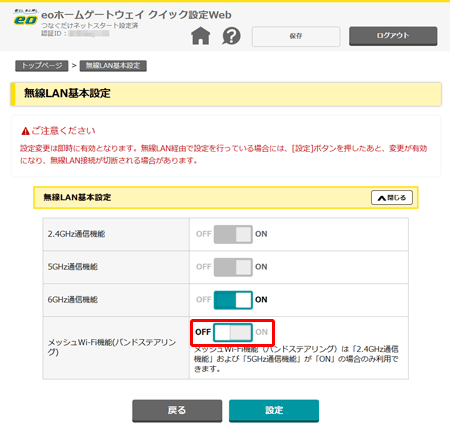Open the help question mark icon

[x=231, y=36]
